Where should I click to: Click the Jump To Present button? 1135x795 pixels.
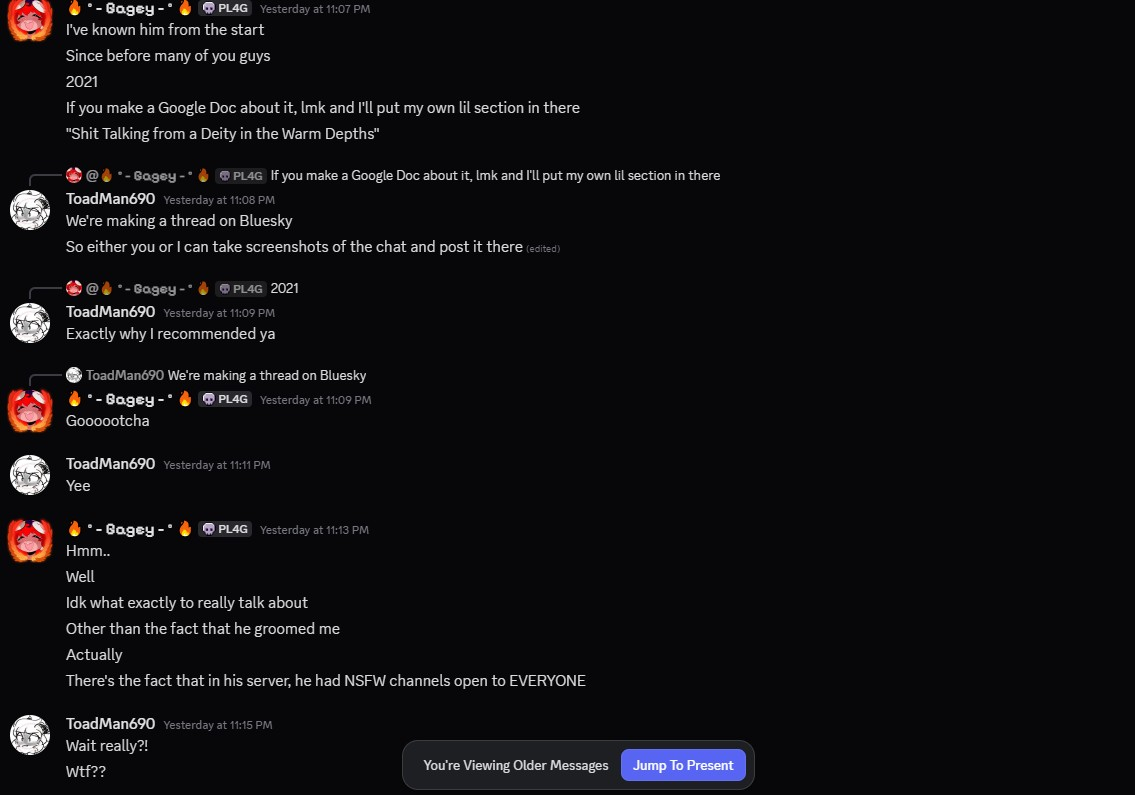point(683,765)
